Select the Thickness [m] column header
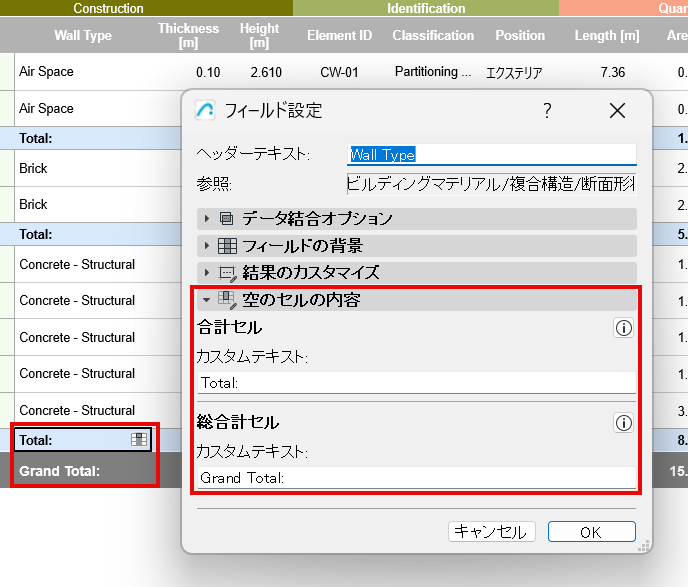 pos(188,35)
